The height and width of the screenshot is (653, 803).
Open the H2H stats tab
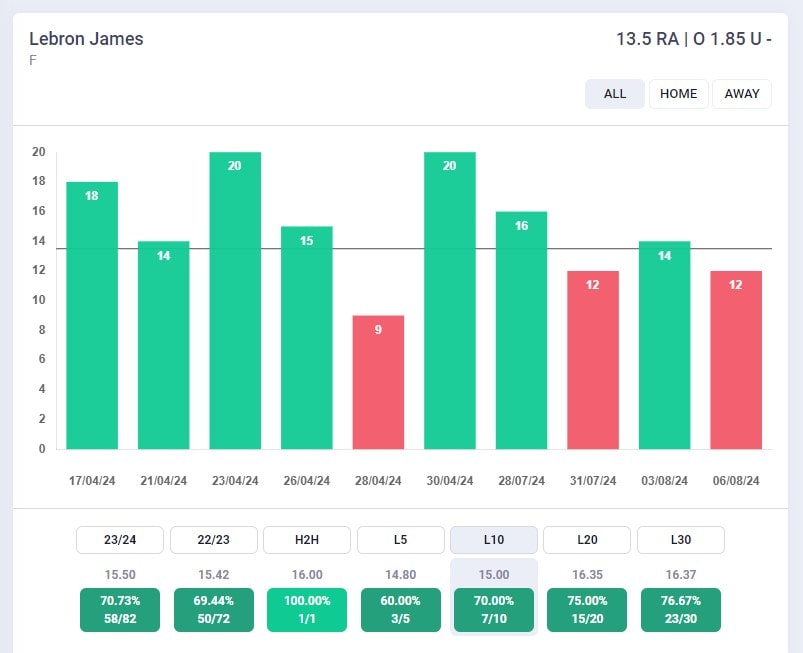pos(307,540)
